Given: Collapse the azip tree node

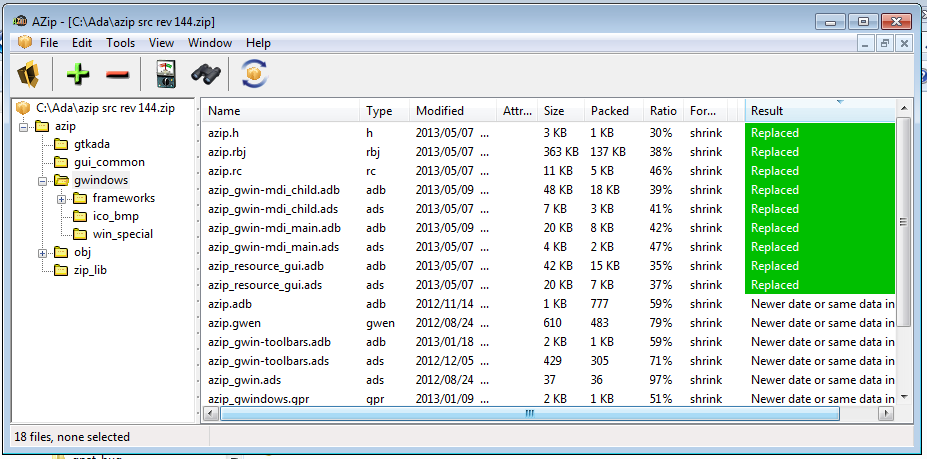Looking at the screenshot, I should [24, 127].
